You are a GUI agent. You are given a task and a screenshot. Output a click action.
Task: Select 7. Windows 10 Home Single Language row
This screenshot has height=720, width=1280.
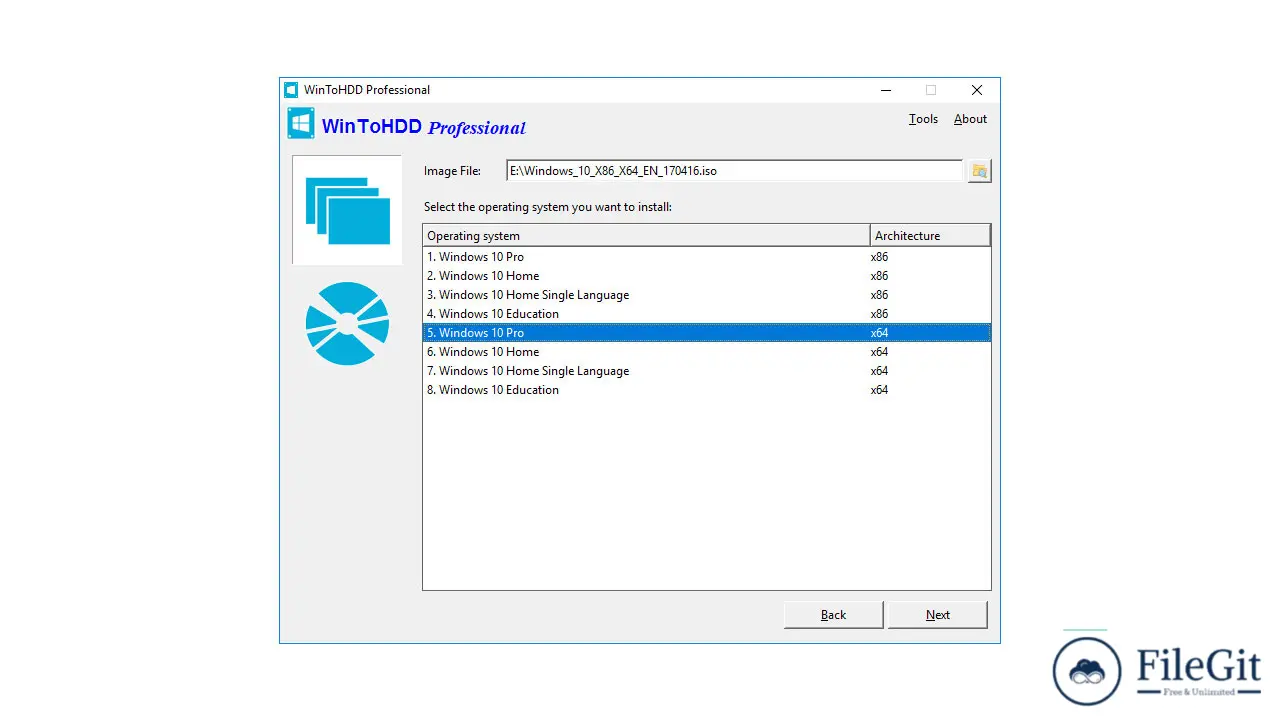pyautogui.click(x=707, y=371)
